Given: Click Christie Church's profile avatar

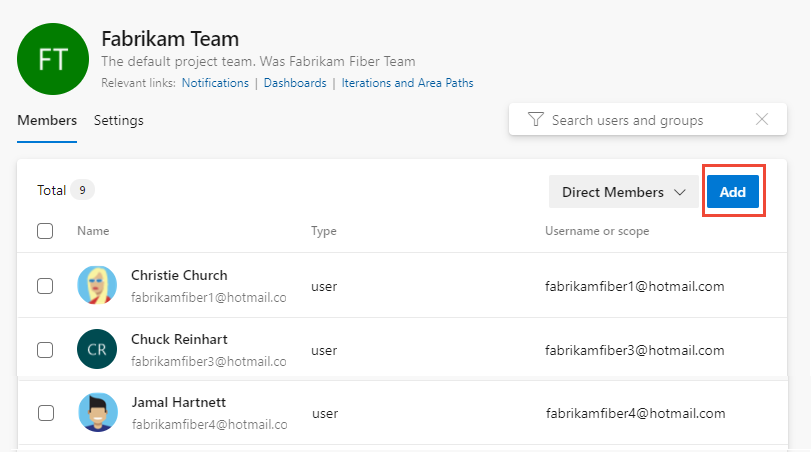Looking at the screenshot, I should [97, 286].
